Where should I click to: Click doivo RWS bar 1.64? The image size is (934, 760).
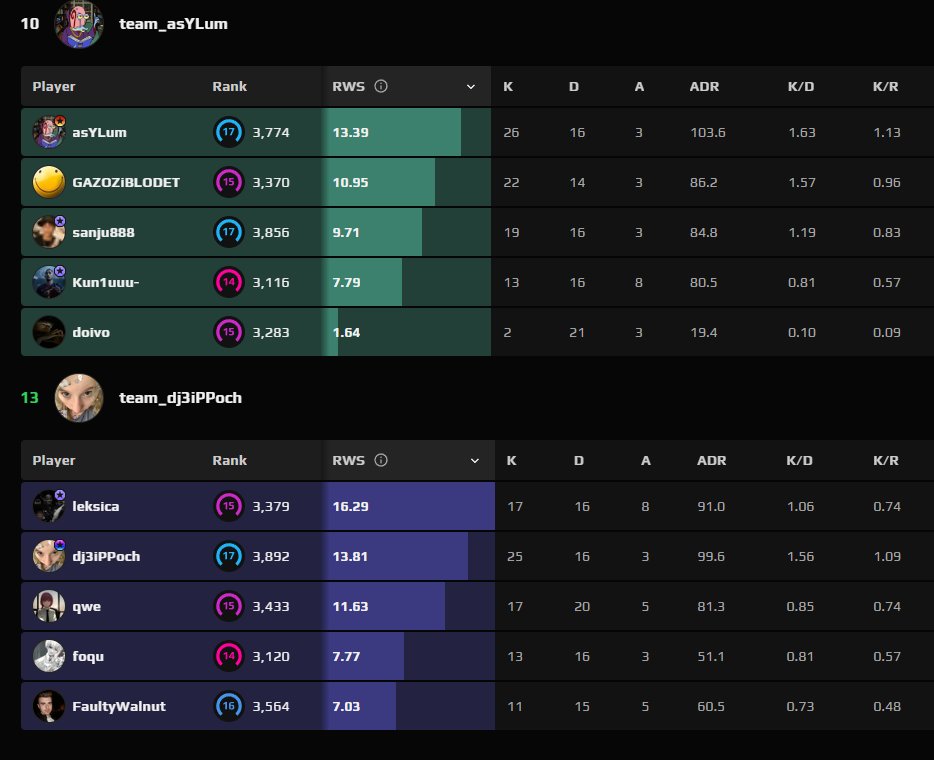coord(330,332)
